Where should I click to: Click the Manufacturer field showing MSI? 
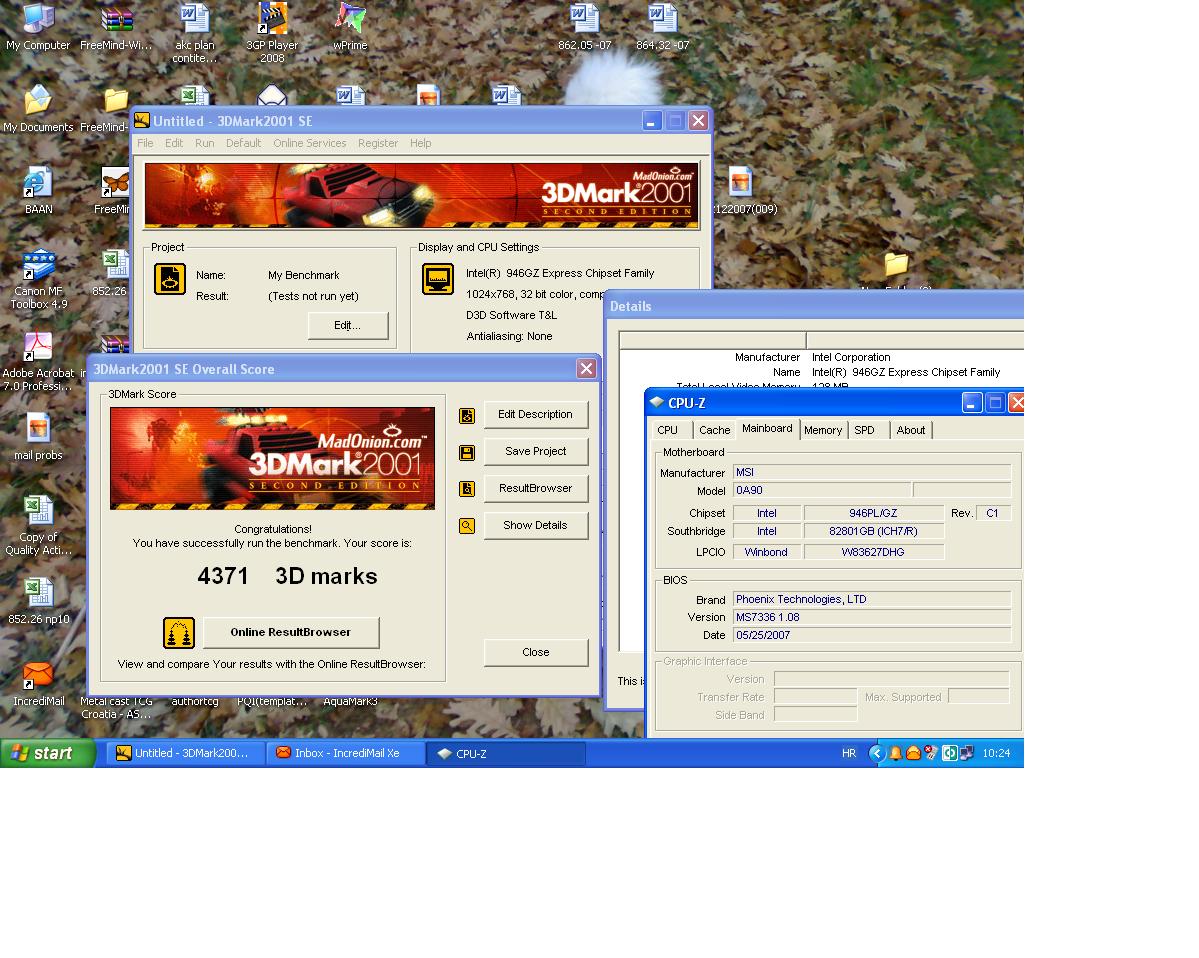point(872,473)
